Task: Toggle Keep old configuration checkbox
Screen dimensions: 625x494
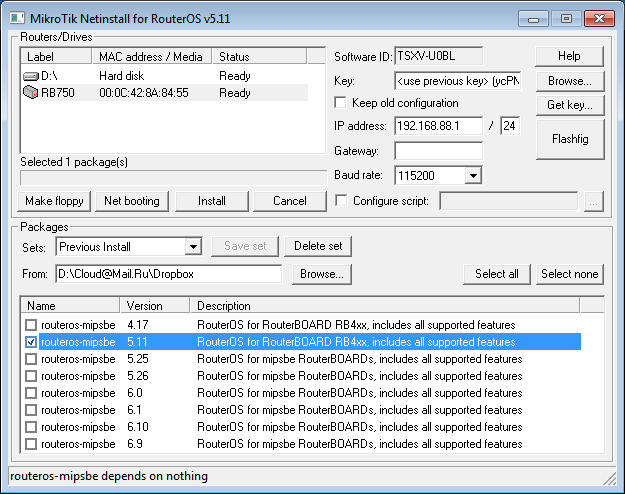Action: pos(340,102)
